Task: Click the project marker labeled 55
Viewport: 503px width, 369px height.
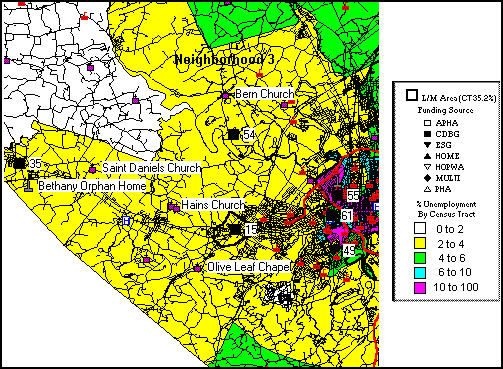Action: click(x=338, y=196)
